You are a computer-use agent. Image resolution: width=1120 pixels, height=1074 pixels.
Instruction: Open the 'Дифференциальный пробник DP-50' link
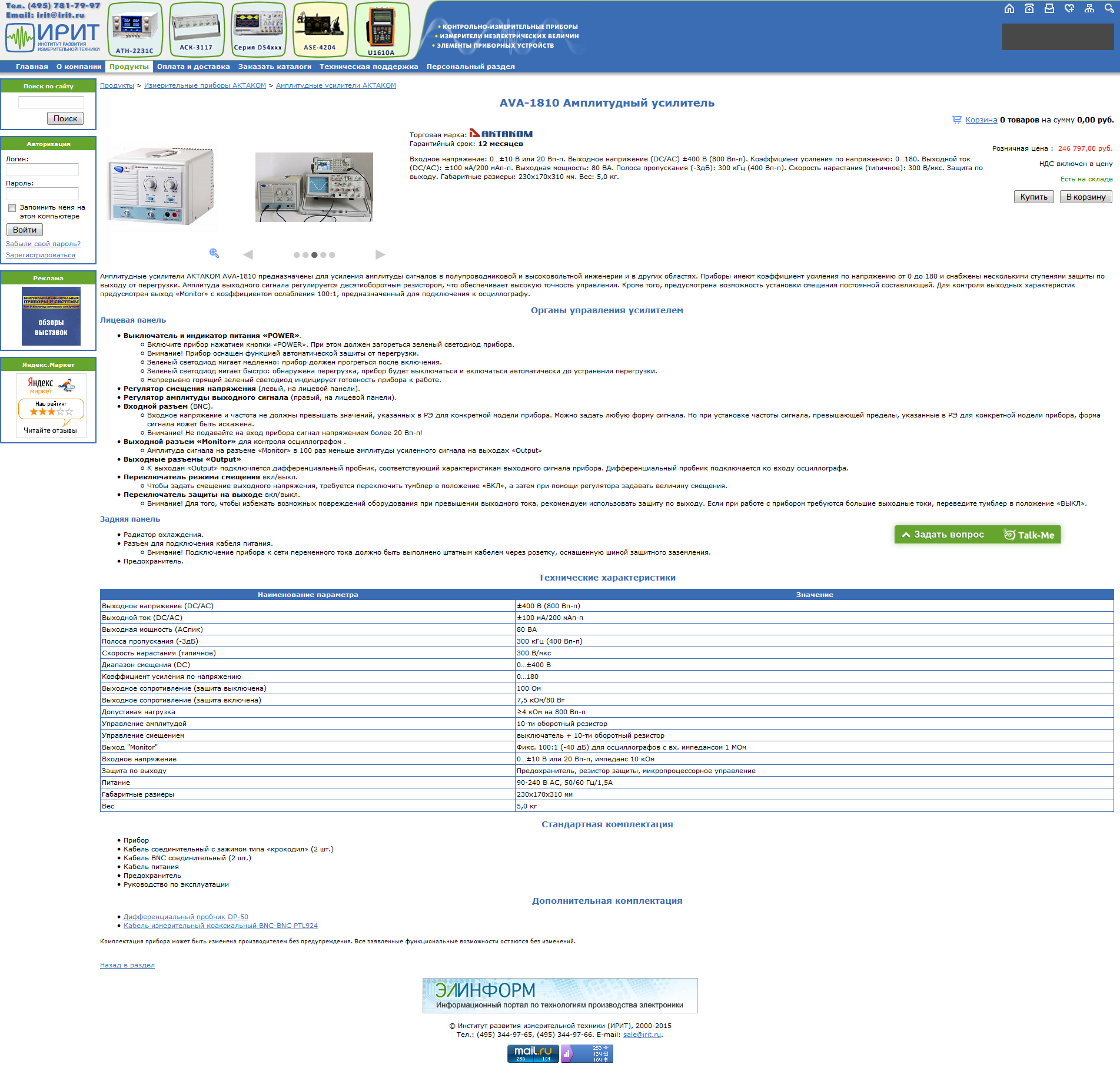coord(186,917)
